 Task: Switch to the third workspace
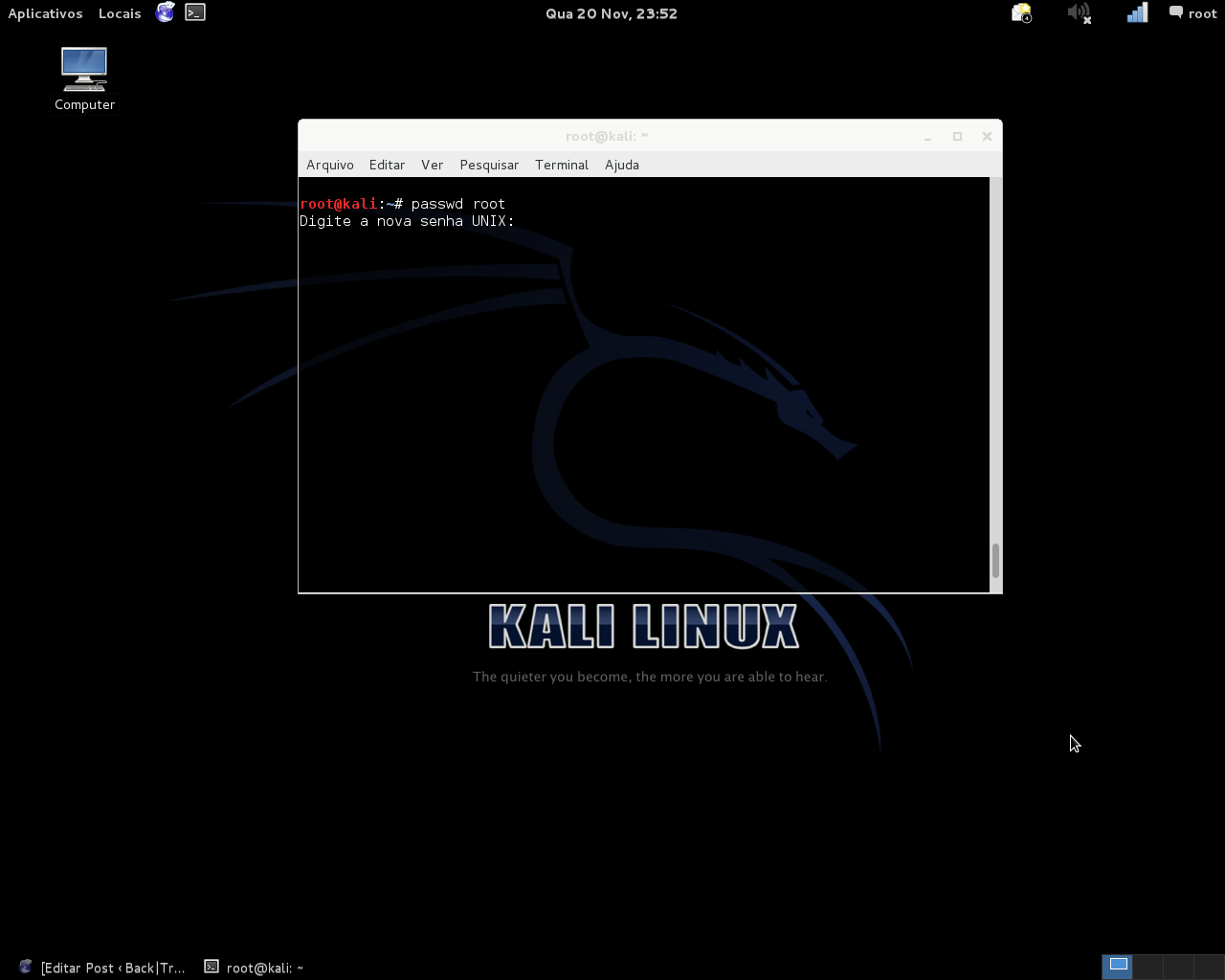1178,967
